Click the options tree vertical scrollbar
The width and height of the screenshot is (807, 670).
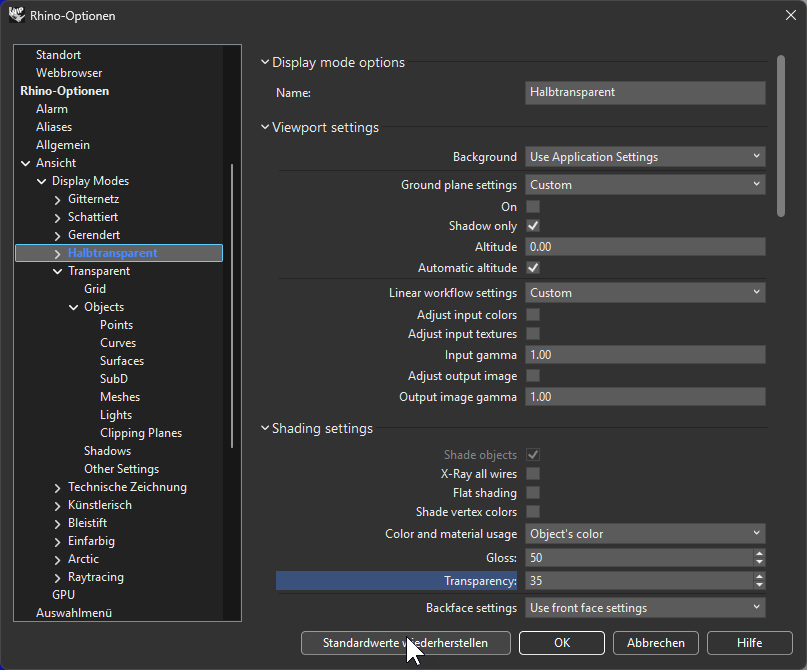pos(232,306)
